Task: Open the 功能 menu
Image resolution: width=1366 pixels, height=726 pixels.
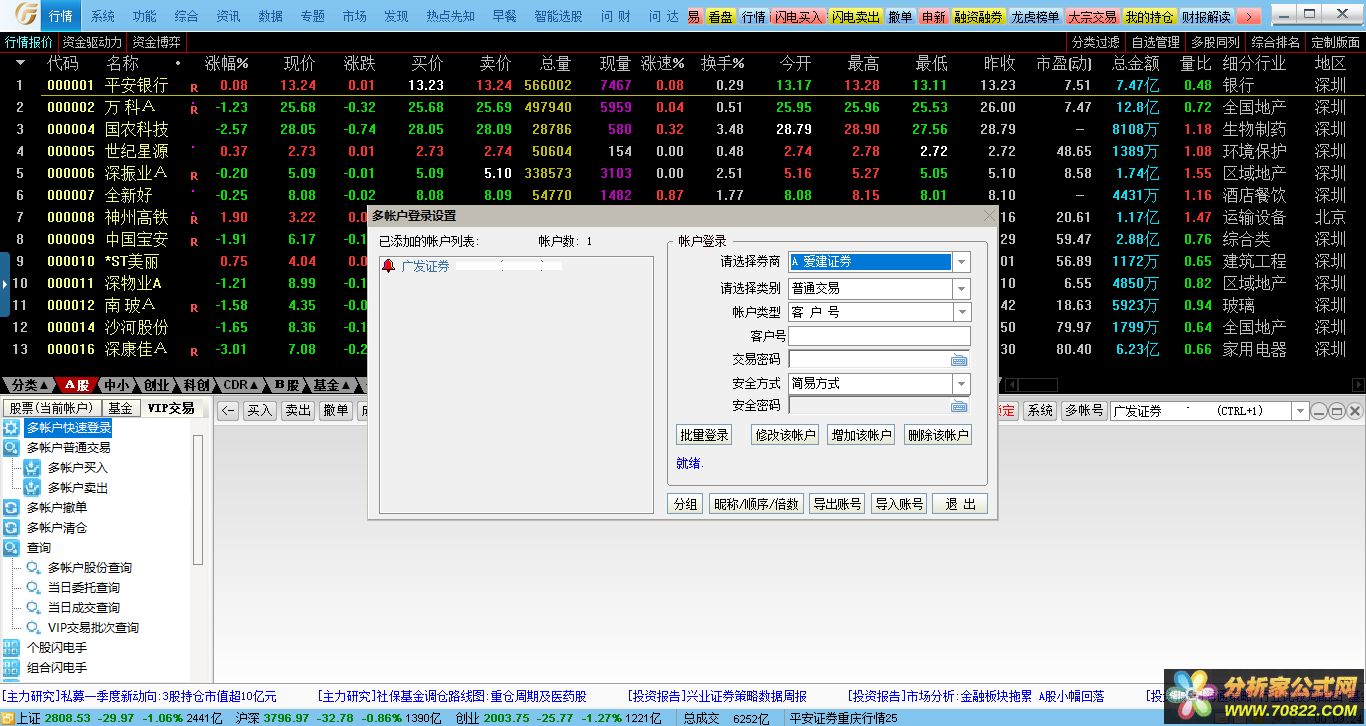Action: tap(144, 17)
